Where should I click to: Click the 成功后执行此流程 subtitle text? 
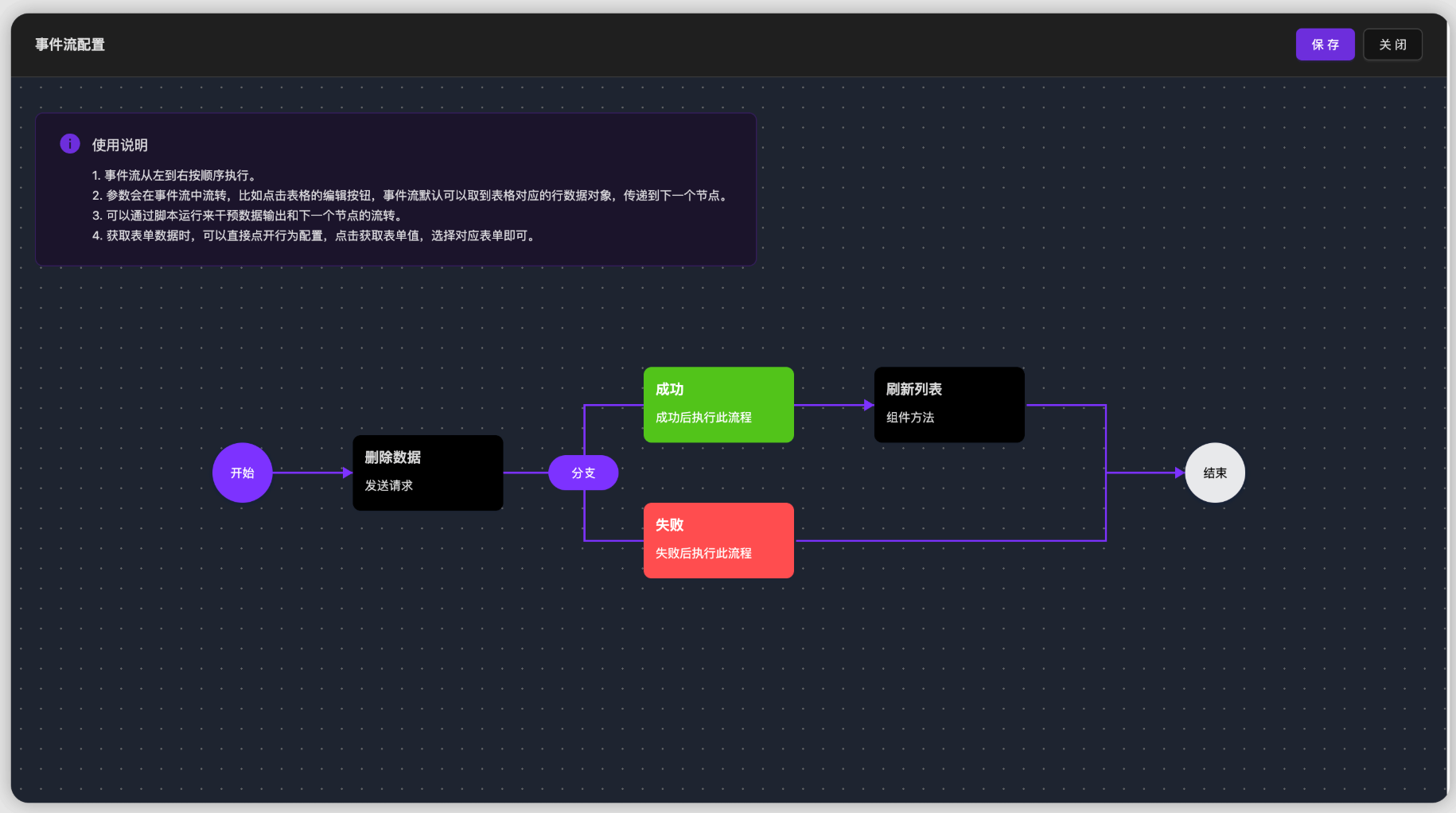703,418
